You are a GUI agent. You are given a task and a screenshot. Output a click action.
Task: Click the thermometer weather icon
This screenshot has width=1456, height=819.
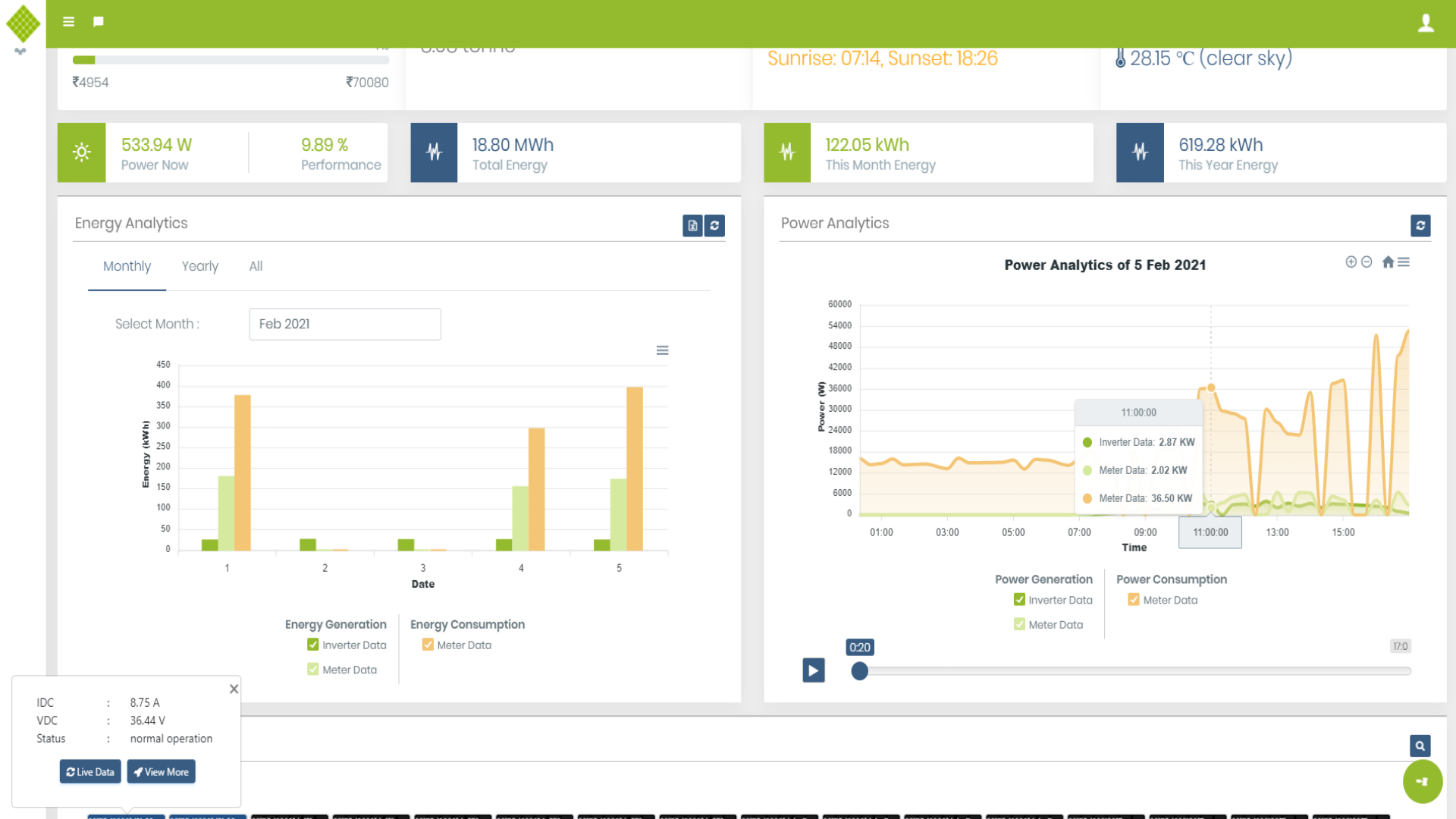click(1120, 58)
